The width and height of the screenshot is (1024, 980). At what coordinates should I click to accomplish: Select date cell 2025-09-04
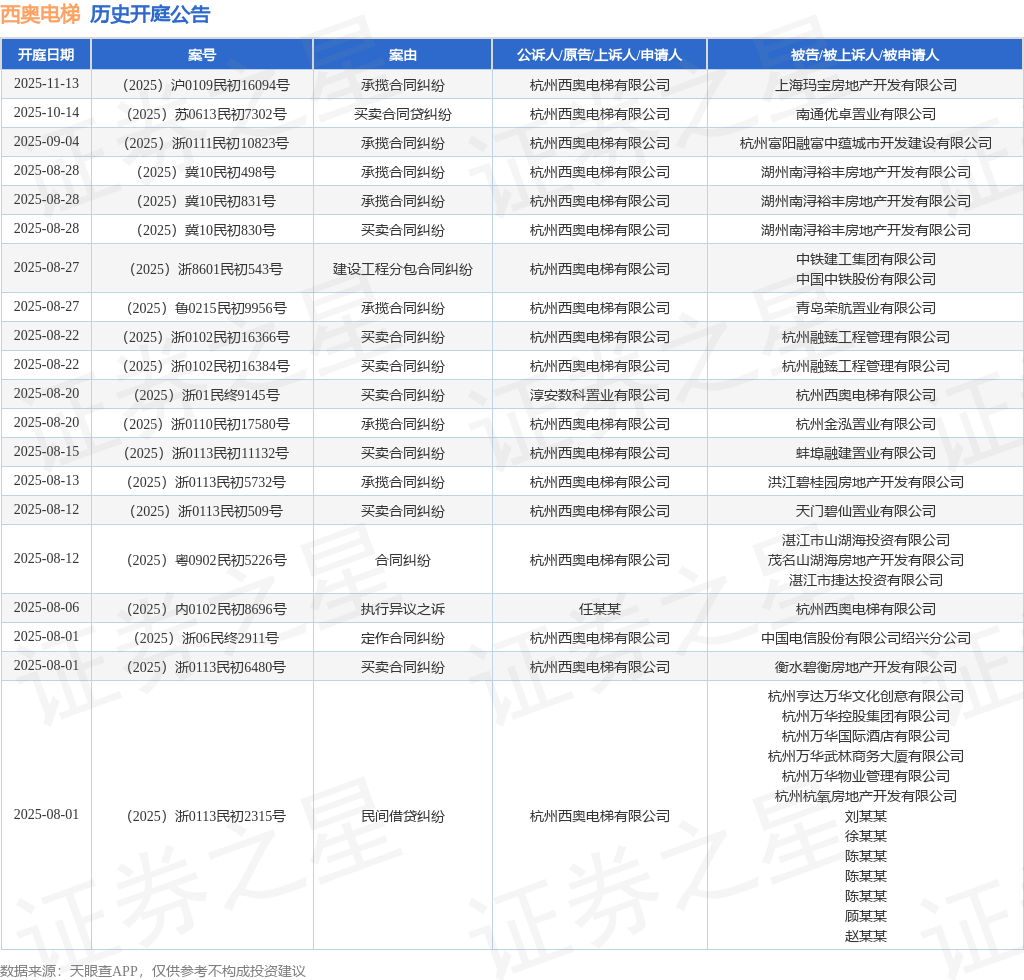point(46,142)
